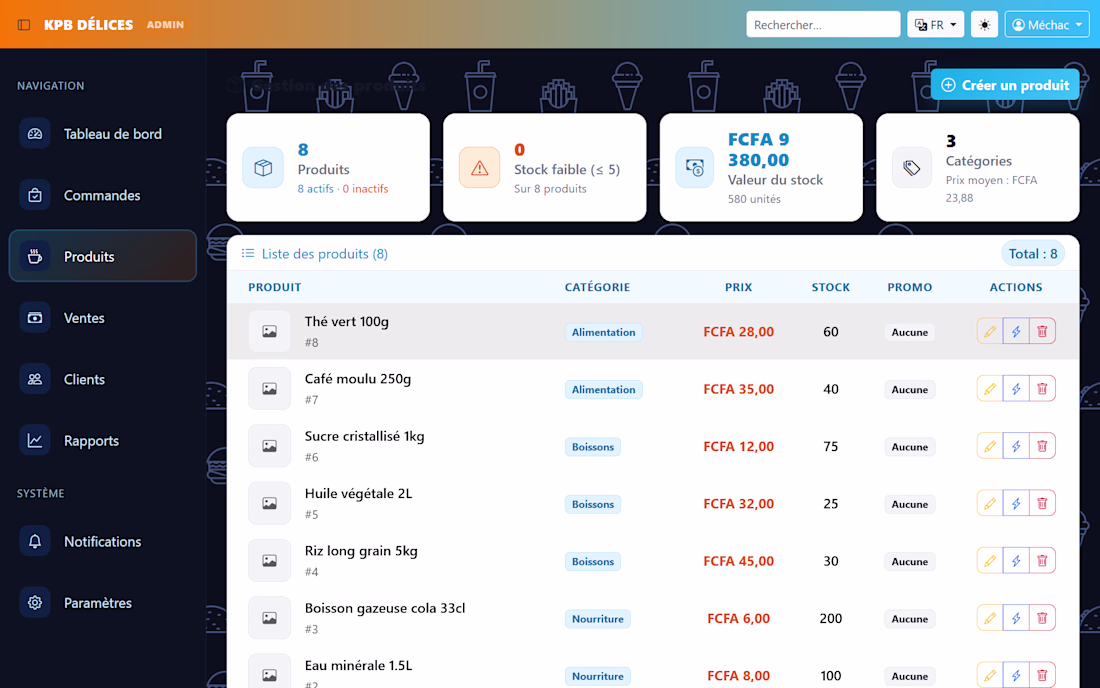1100x688 pixels.
Task: Open the Commandes section
Action: pos(102,195)
